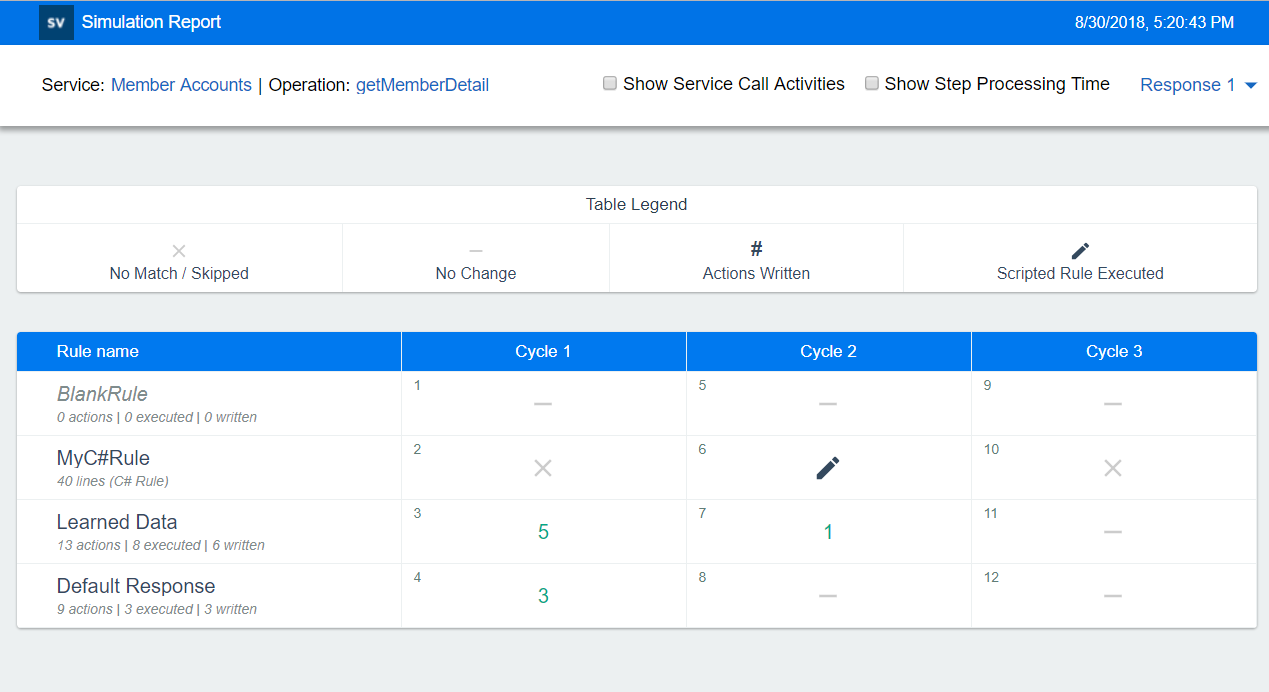Select the 3 value in Default Response Cycle 1
This screenshot has height=692, width=1269.
[543, 596]
